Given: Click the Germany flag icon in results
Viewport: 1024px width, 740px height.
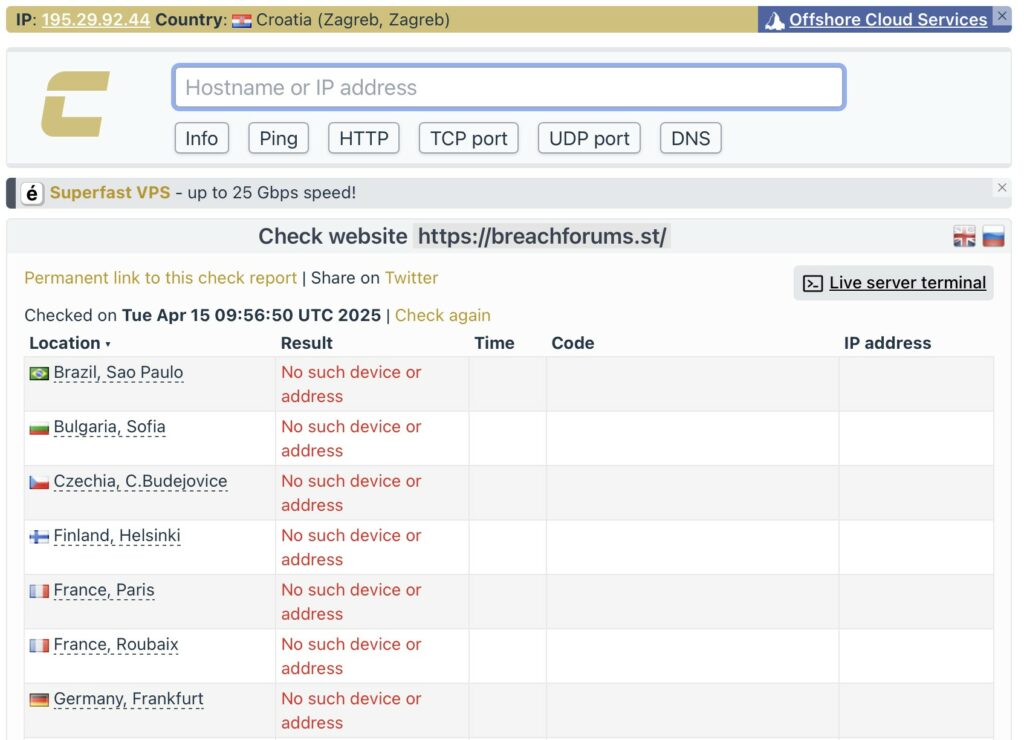Looking at the screenshot, I should [x=39, y=700].
